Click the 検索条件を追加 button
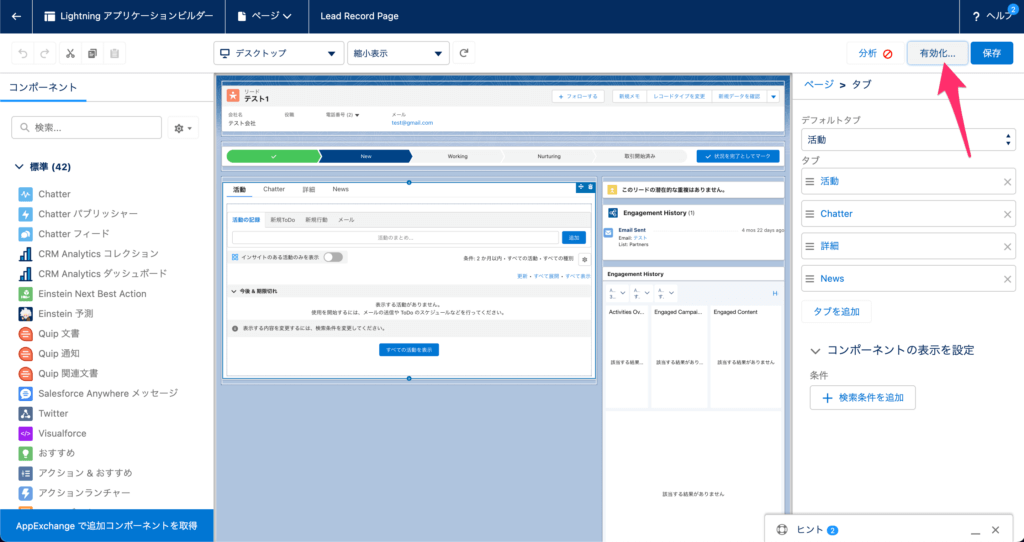The image size is (1024, 542). tap(863, 398)
